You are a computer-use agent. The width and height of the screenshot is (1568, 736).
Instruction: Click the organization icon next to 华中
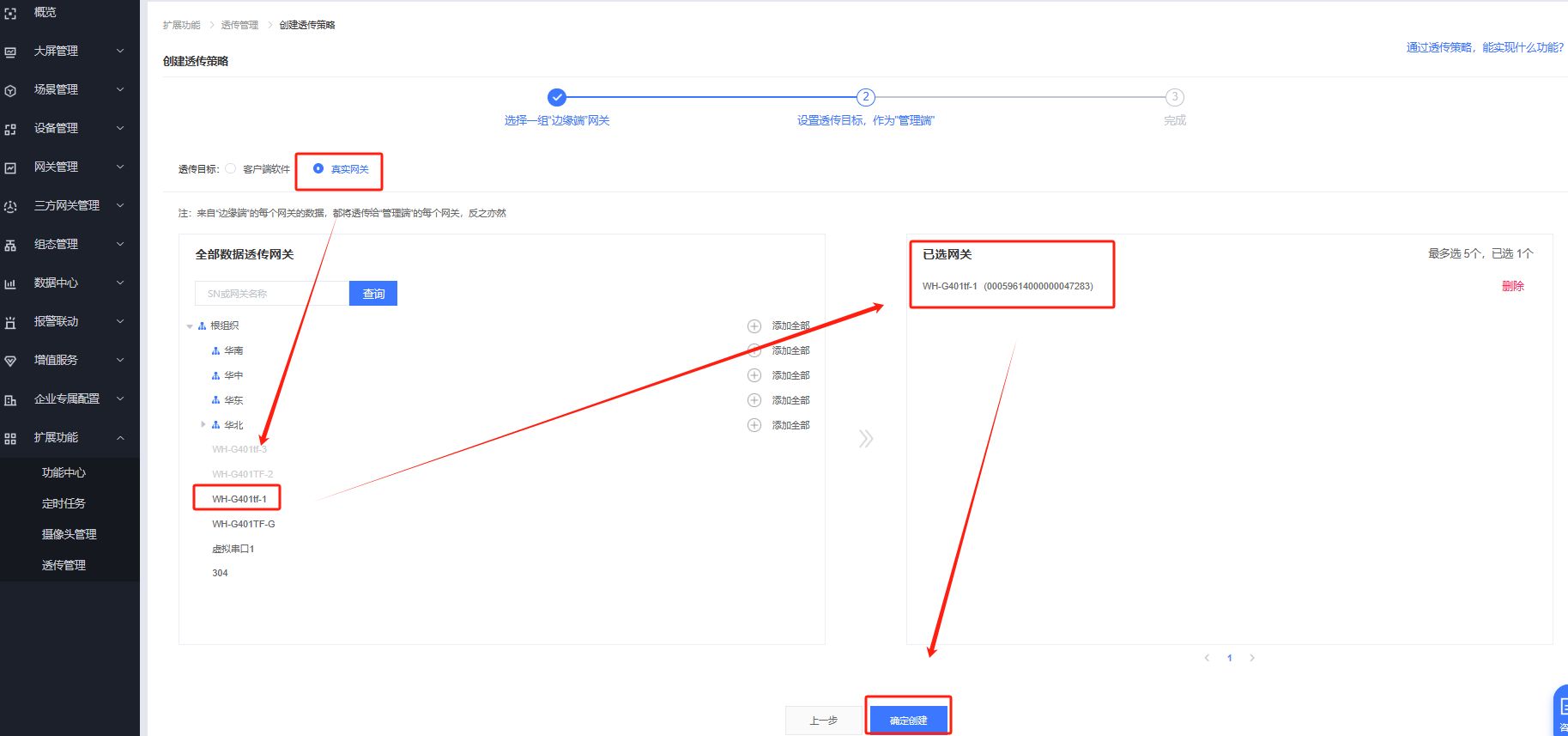click(216, 376)
